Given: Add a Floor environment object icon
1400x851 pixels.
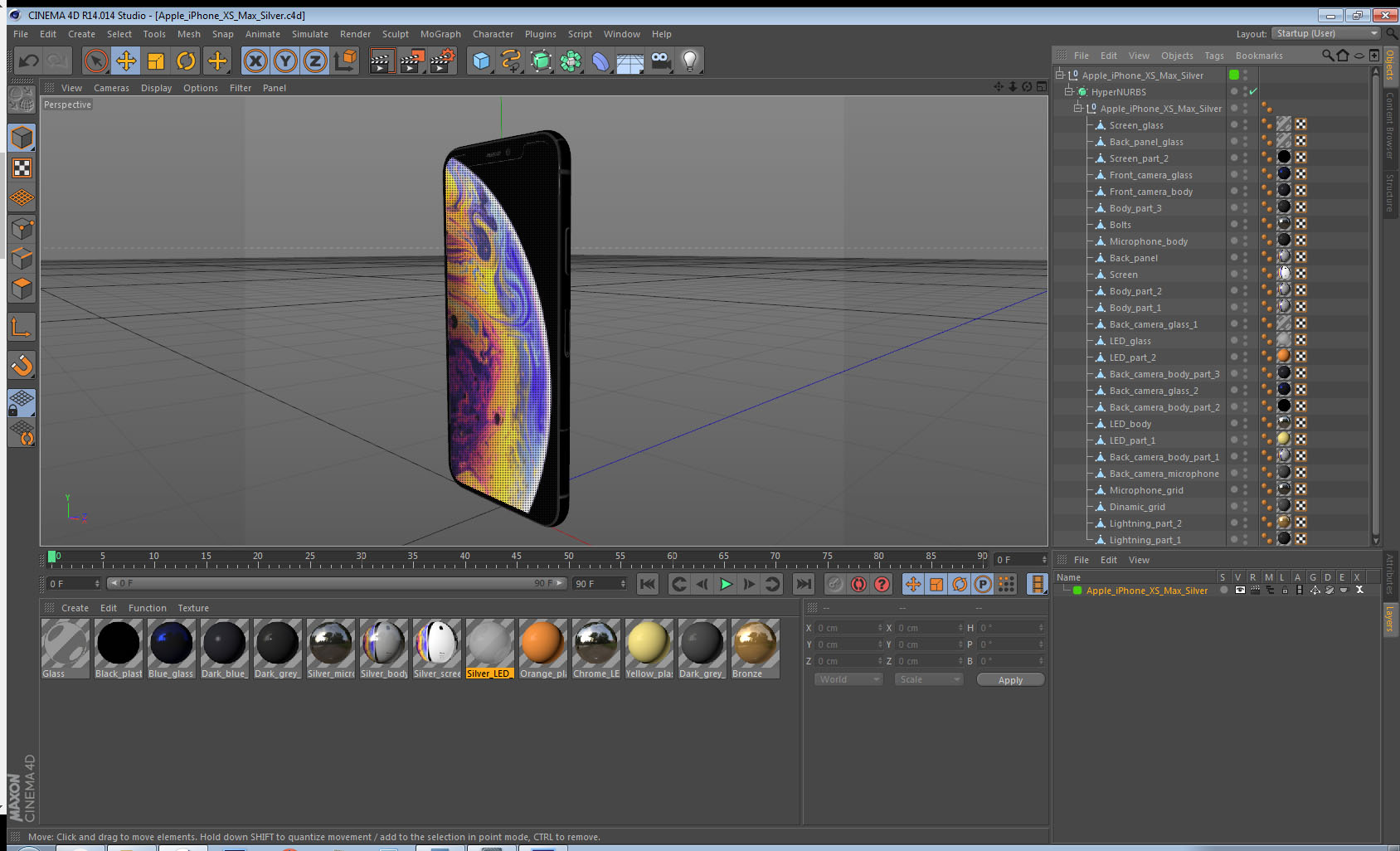Looking at the screenshot, I should click(630, 61).
